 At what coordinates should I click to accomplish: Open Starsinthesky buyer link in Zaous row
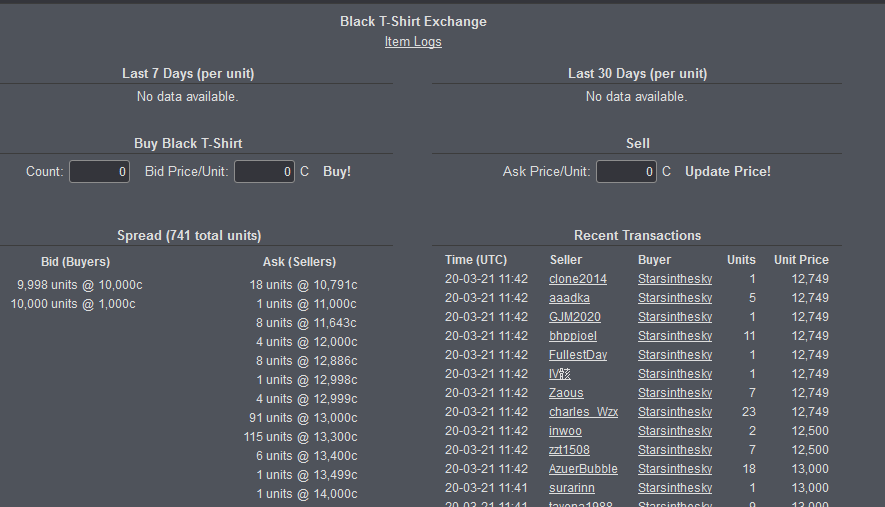tap(675, 393)
